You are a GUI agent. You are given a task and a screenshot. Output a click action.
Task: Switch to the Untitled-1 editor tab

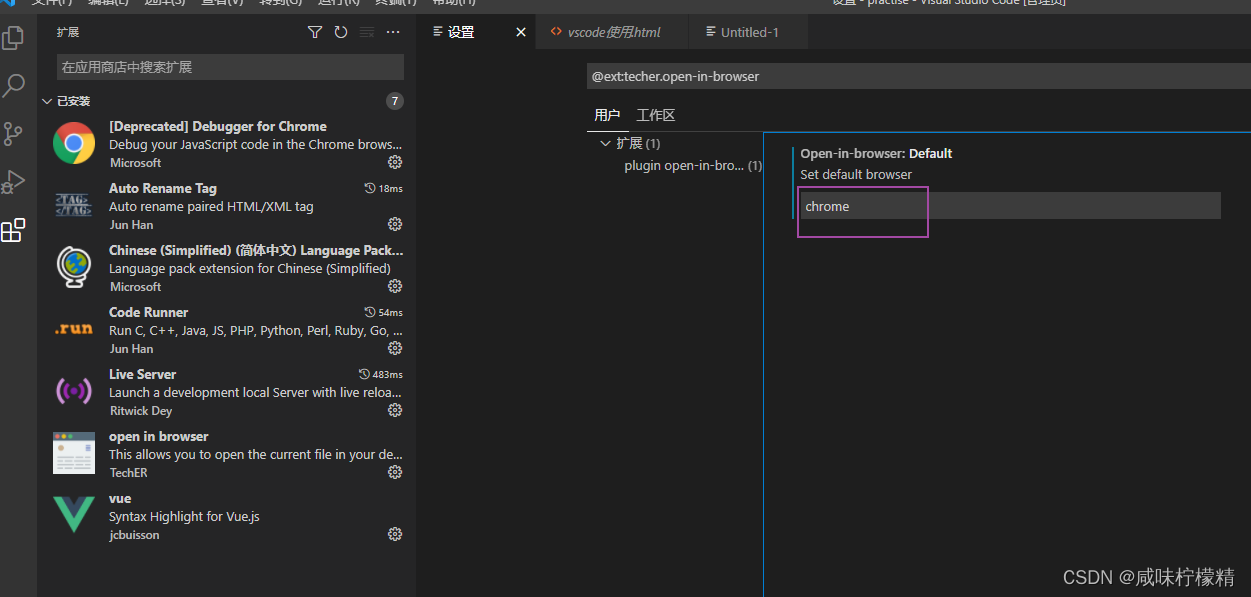749,32
